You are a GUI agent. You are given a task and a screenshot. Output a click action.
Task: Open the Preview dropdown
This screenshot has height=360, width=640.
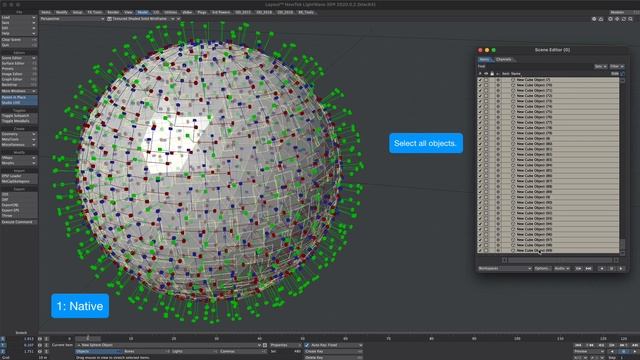coord(588,351)
